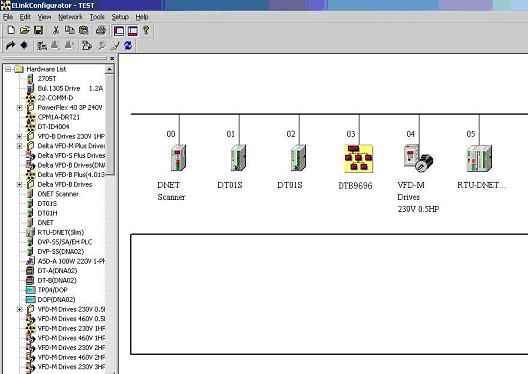This screenshot has height=374, width=528.
Task: Click the Print toolbar icon
Action: (x=100, y=30)
